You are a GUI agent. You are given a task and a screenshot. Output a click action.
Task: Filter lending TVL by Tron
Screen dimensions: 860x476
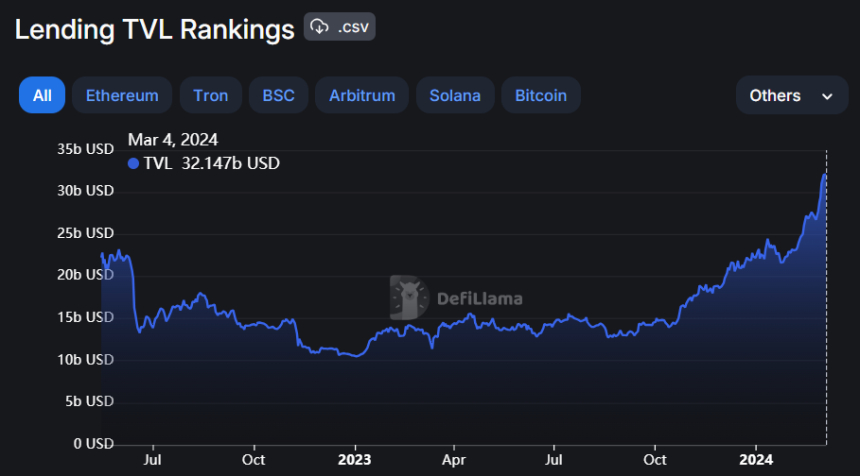210,96
